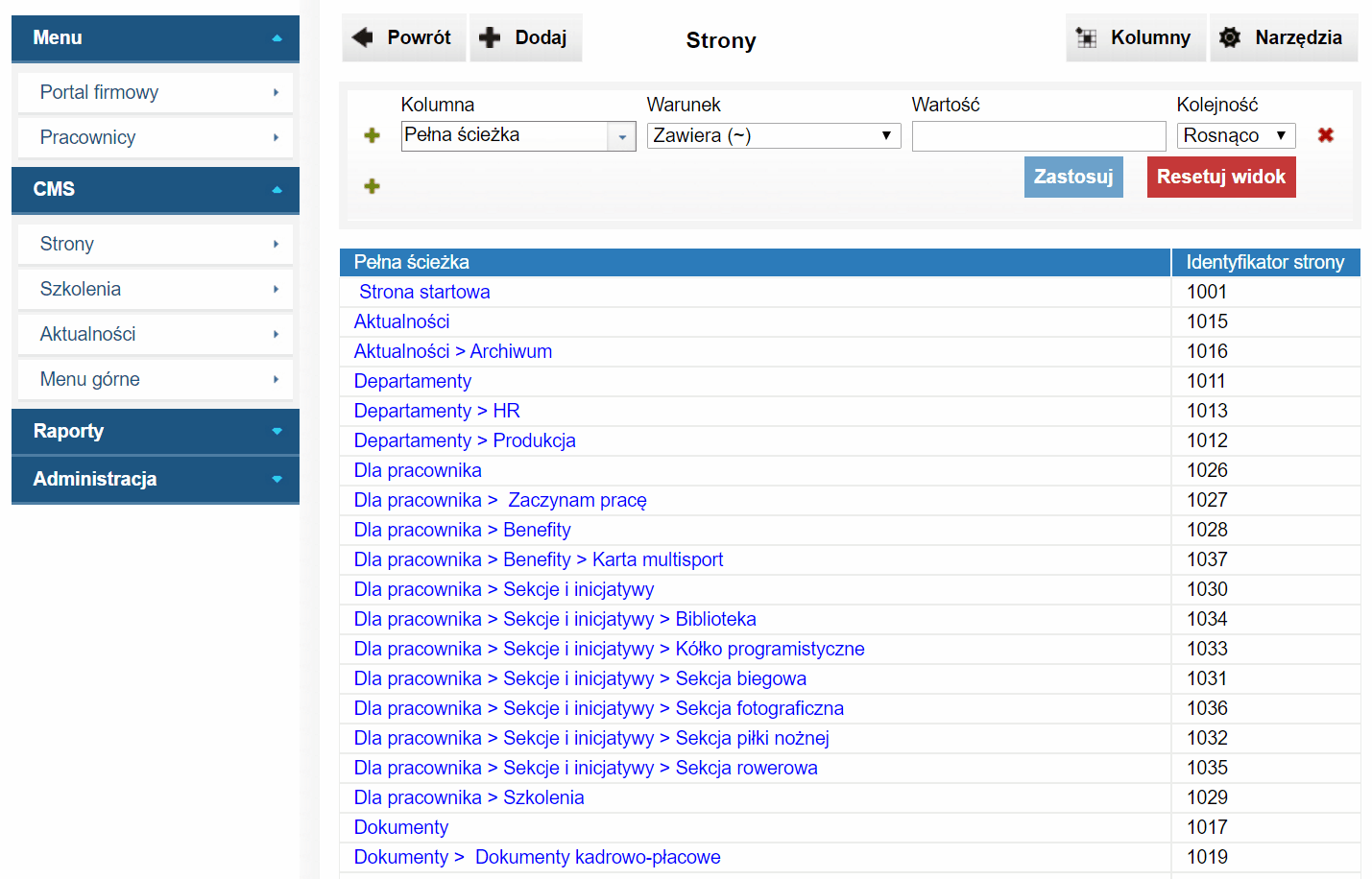Open the Strona startowa page link
The height and width of the screenshot is (879, 1372).
click(x=424, y=292)
